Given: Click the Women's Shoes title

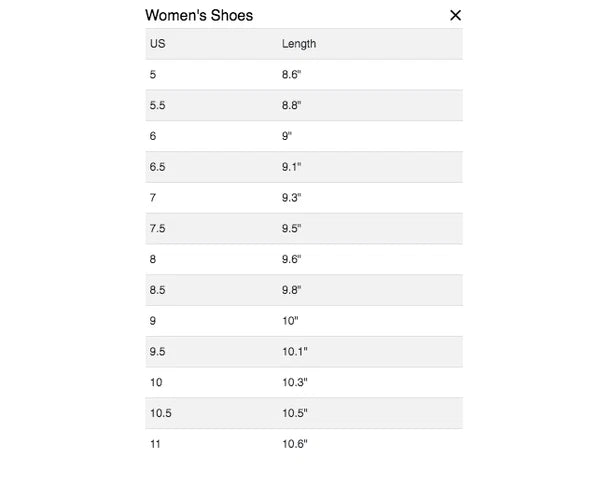Looking at the screenshot, I should pos(199,15).
